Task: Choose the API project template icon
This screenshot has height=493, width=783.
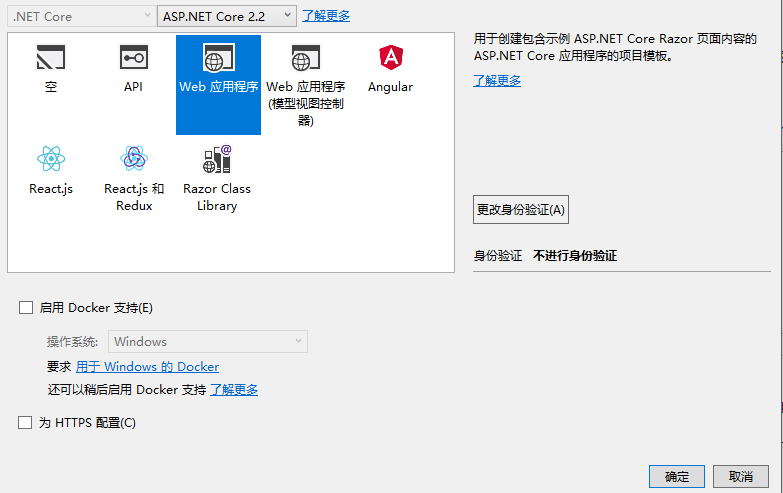Action: point(133,57)
